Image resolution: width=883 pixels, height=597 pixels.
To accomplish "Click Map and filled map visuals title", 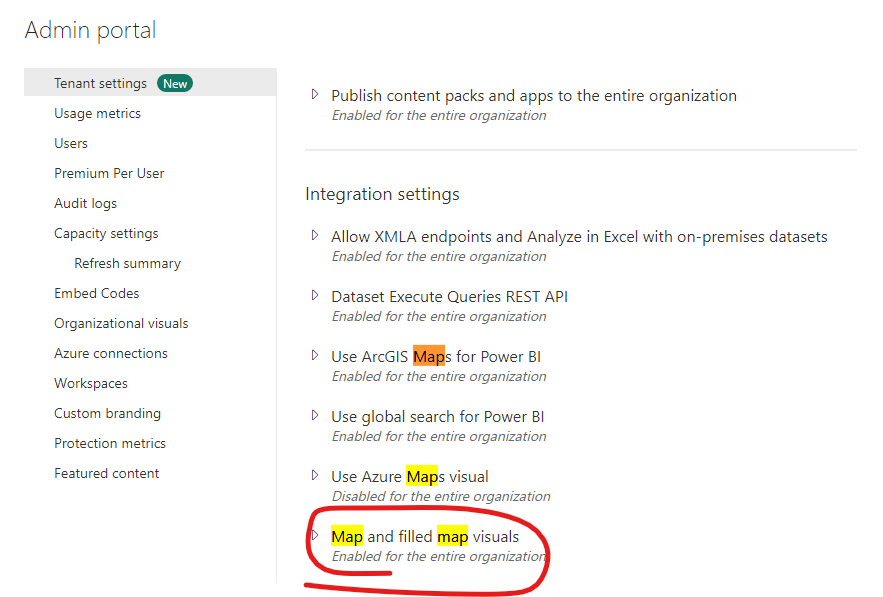I will 425,537.
